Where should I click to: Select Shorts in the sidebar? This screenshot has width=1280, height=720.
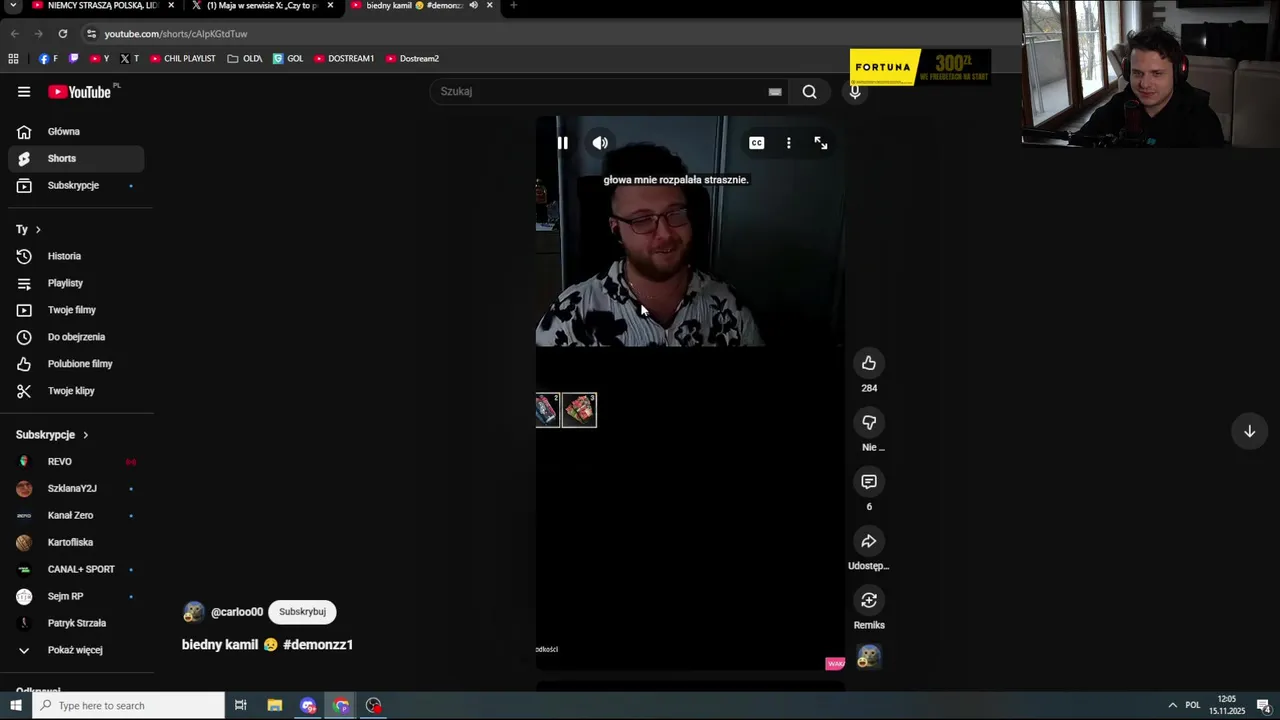(x=76, y=158)
